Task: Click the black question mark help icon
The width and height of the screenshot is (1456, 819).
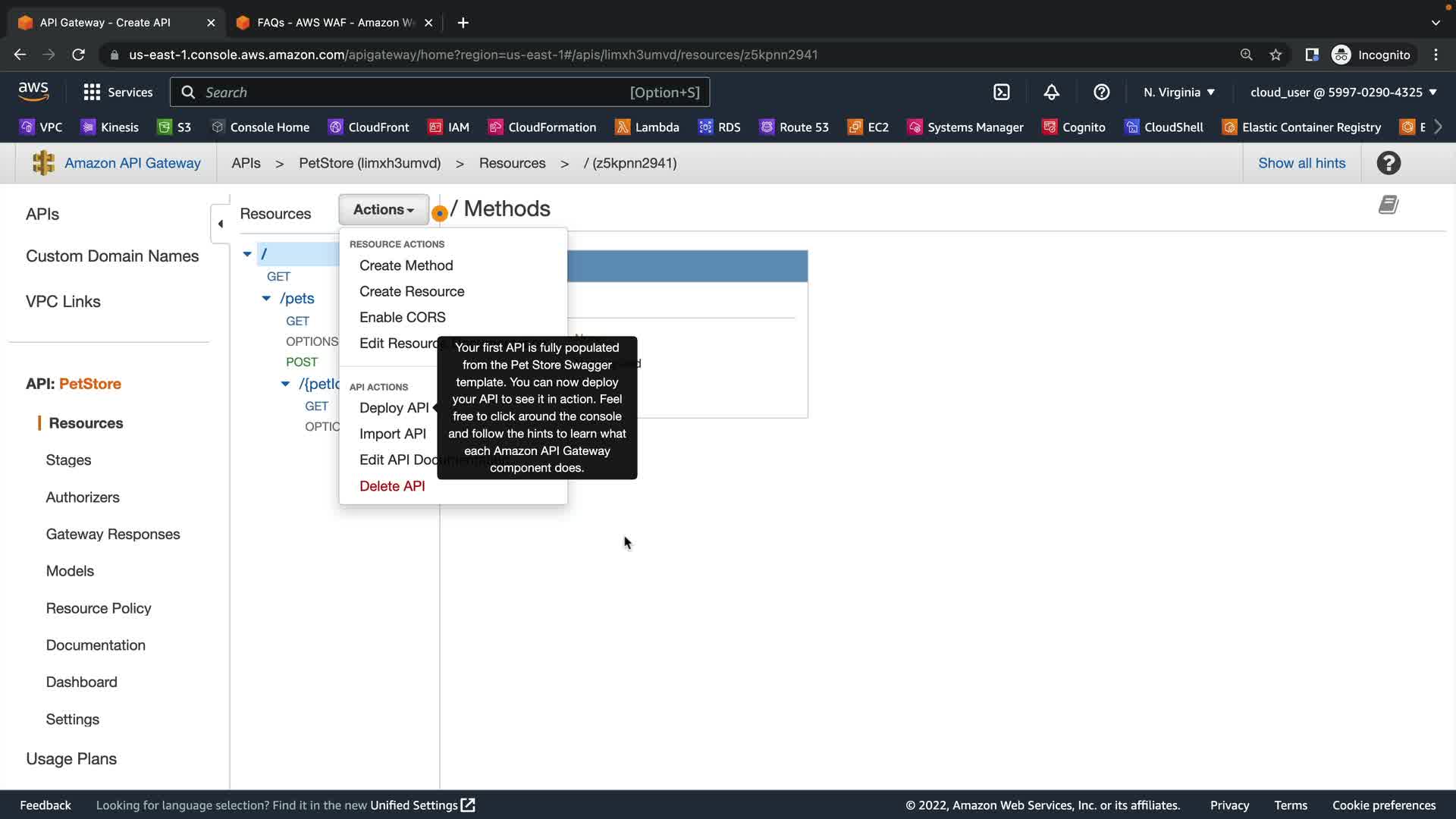Action: coord(1388,163)
